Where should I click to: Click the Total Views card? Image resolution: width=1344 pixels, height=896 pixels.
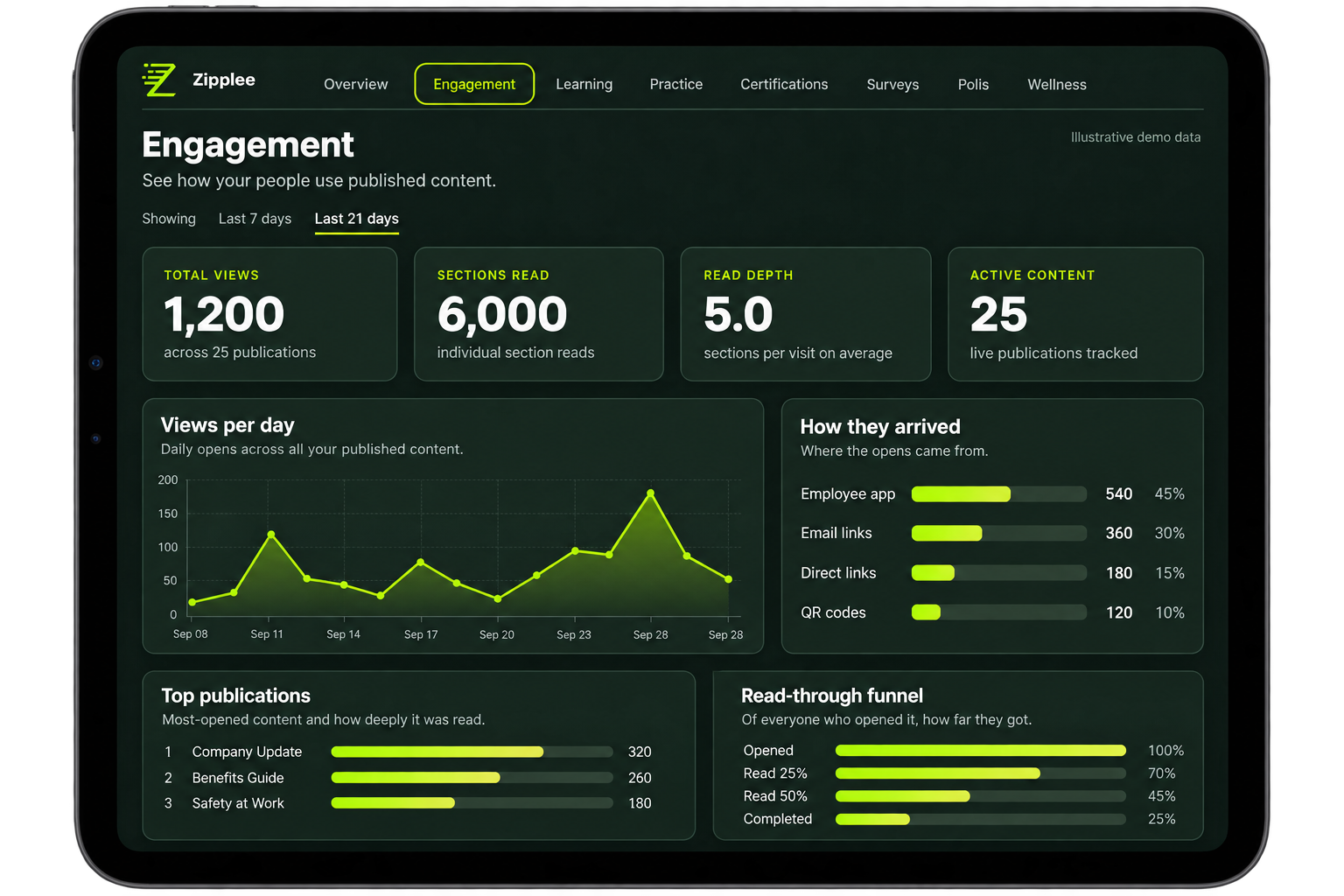point(269,314)
